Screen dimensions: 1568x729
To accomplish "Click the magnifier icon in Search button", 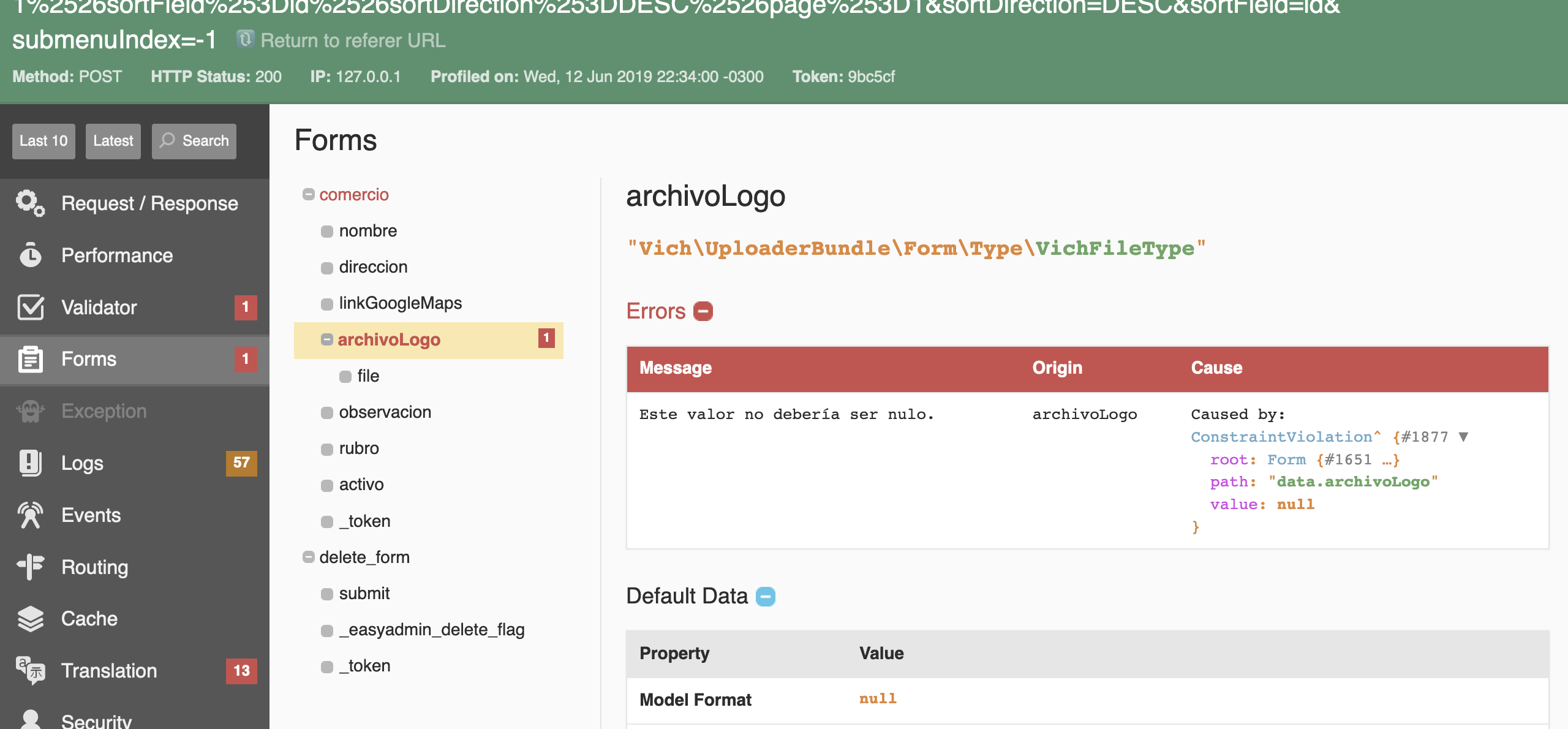I will click(167, 140).
